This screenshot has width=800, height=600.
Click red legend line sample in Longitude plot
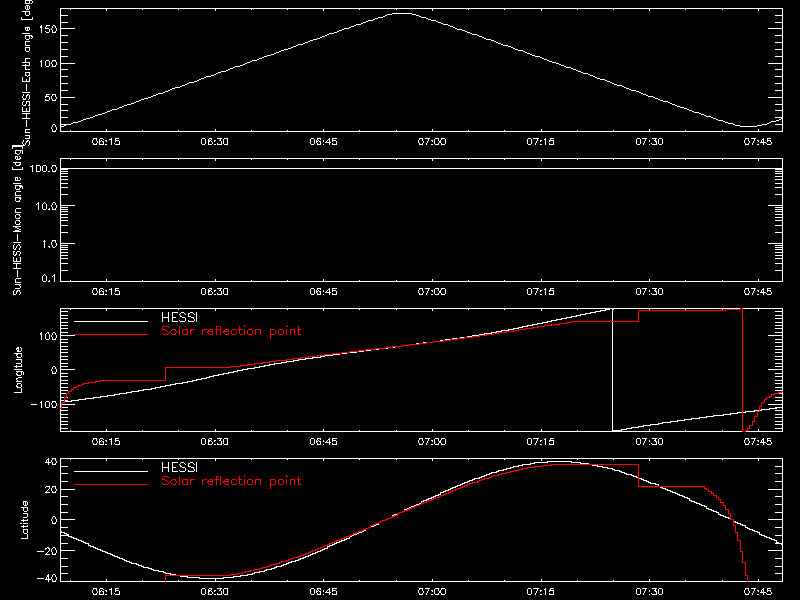point(111,335)
